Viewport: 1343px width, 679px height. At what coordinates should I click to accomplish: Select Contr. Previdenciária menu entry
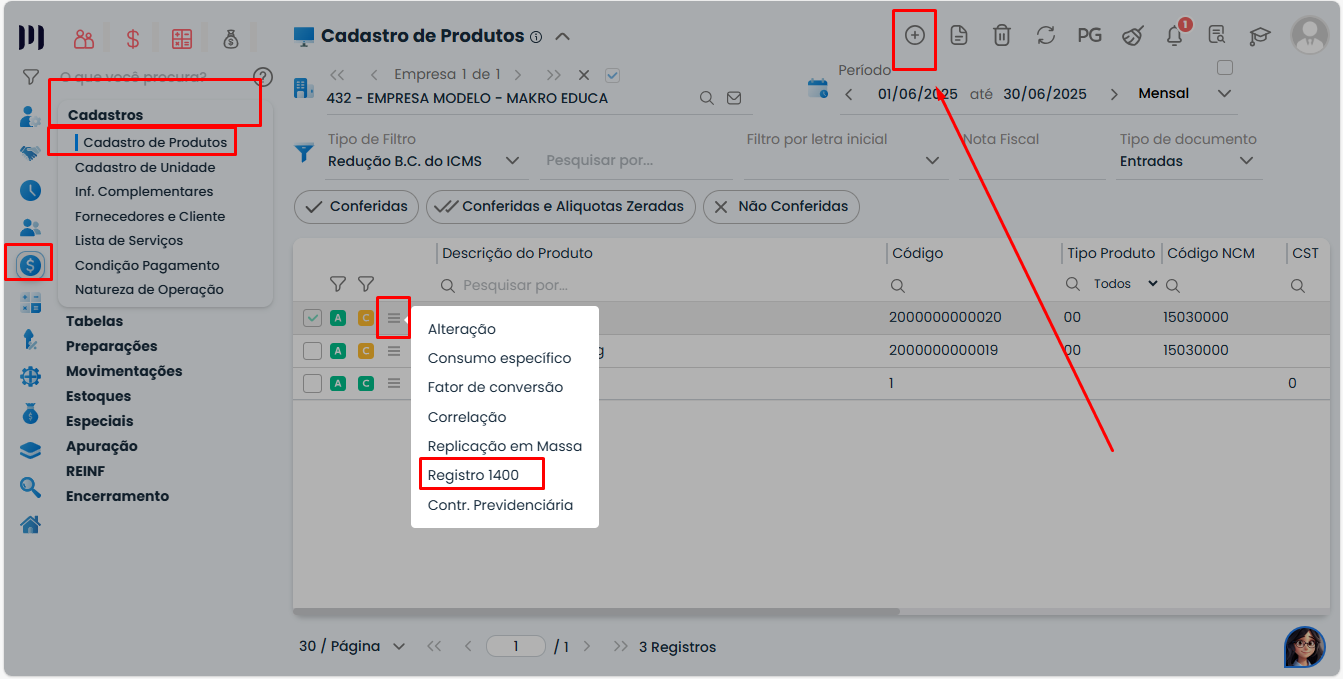[501, 505]
